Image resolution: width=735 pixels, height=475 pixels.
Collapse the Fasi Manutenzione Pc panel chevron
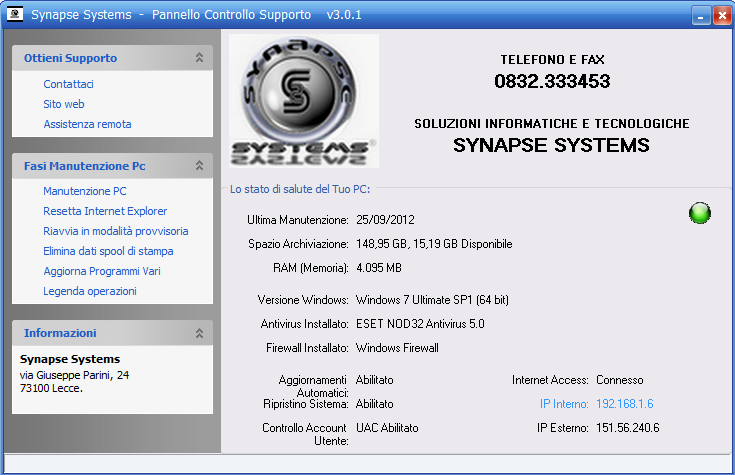tap(199, 166)
